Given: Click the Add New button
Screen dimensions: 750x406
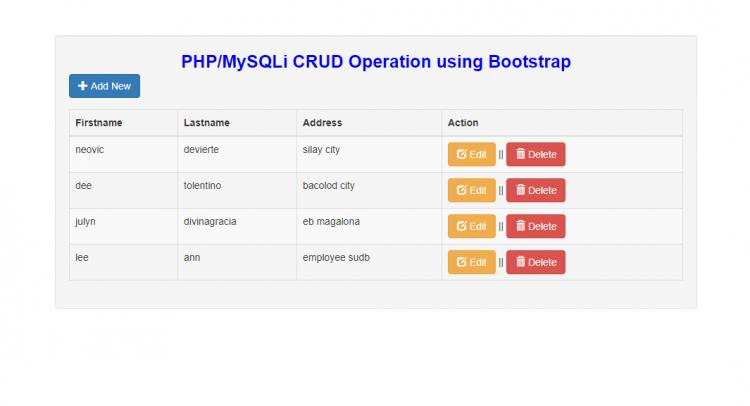Looking at the screenshot, I should [104, 86].
